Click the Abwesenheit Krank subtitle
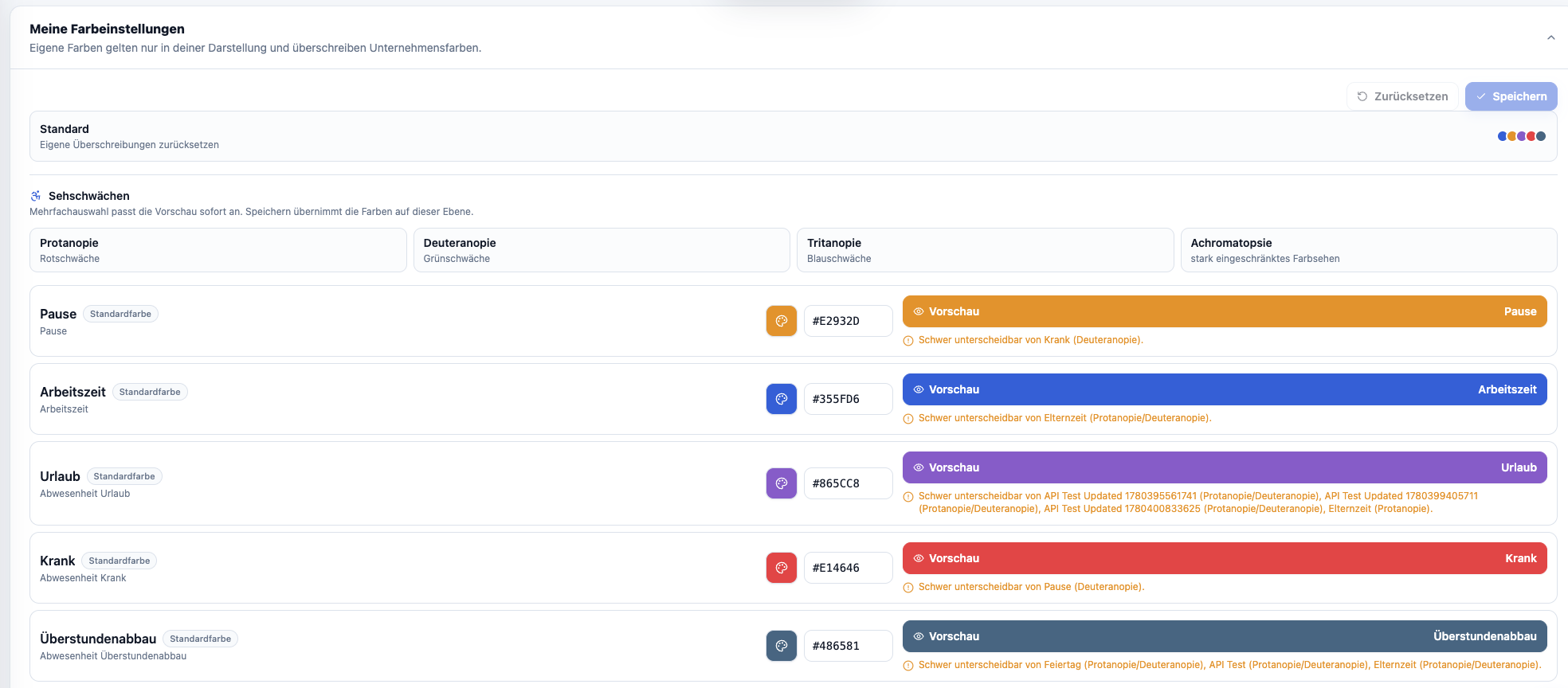This screenshot has height=688, width=1568. pos(83,578)
